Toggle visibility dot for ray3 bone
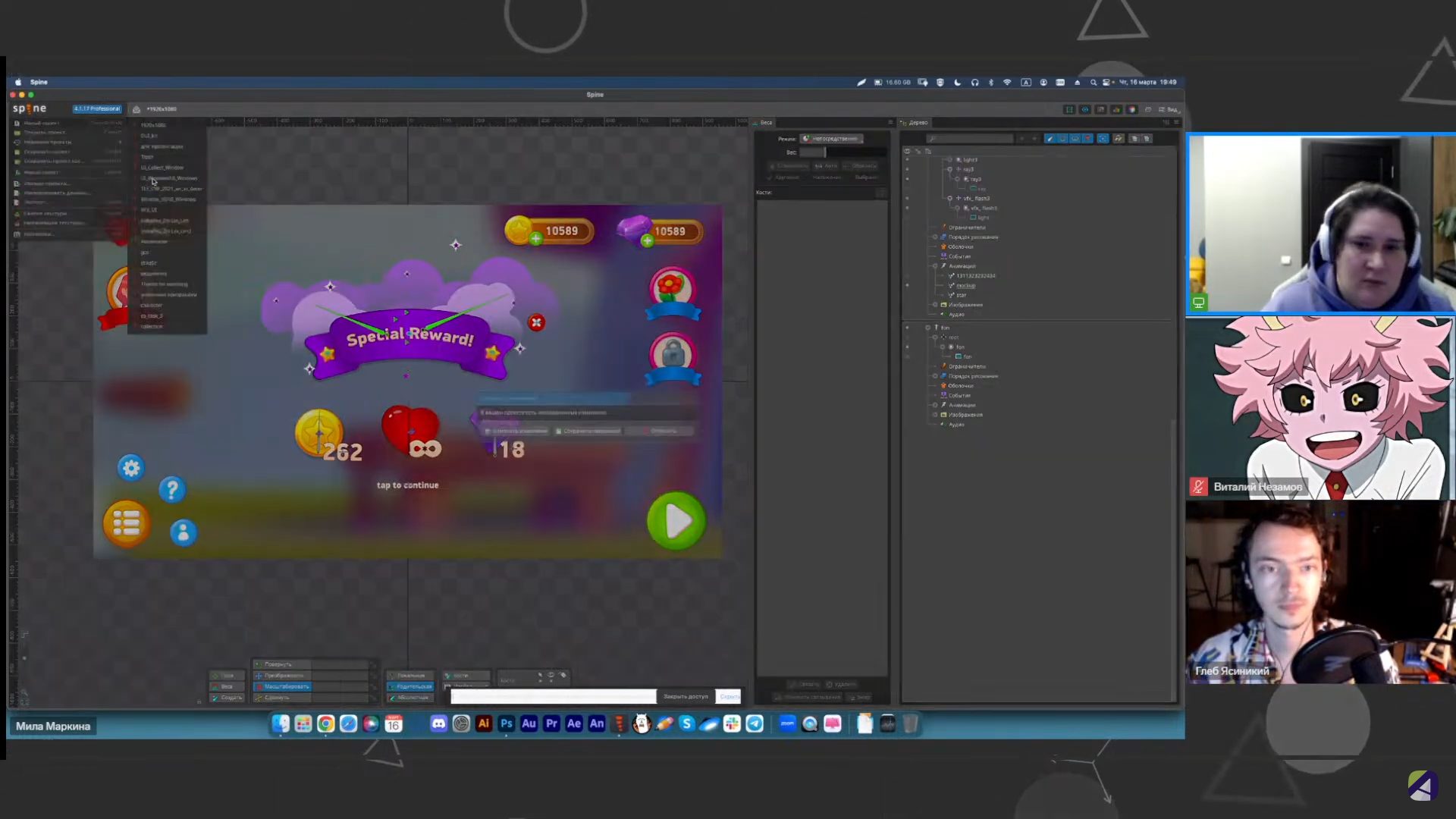 point(907,170)
